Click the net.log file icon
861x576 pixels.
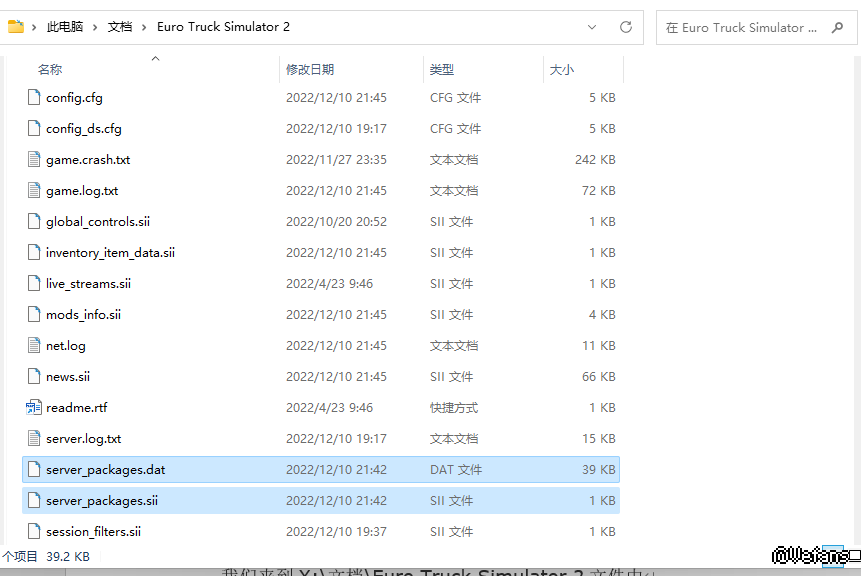click(x=33, y=346)
